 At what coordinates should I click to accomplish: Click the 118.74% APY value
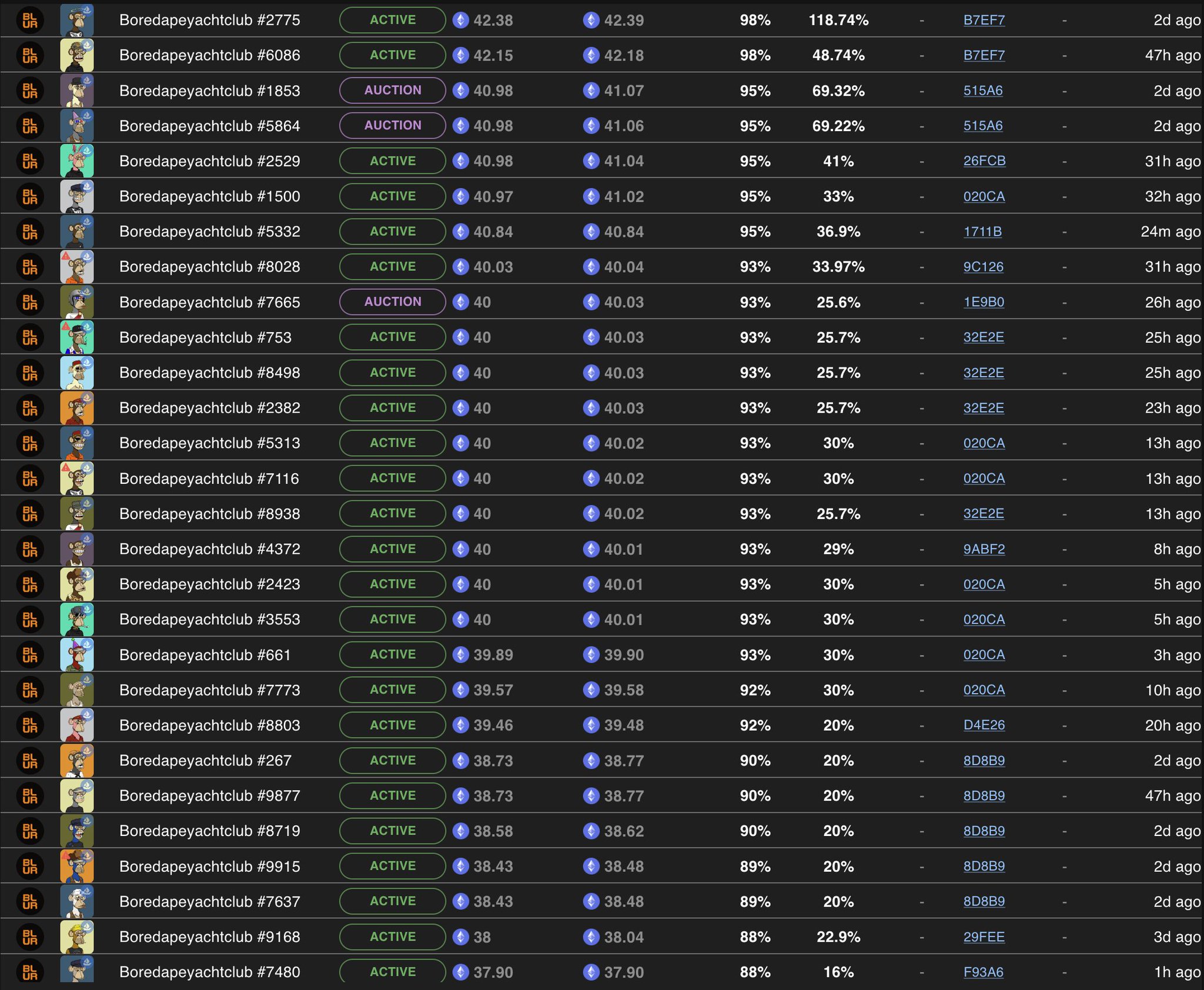838,20
